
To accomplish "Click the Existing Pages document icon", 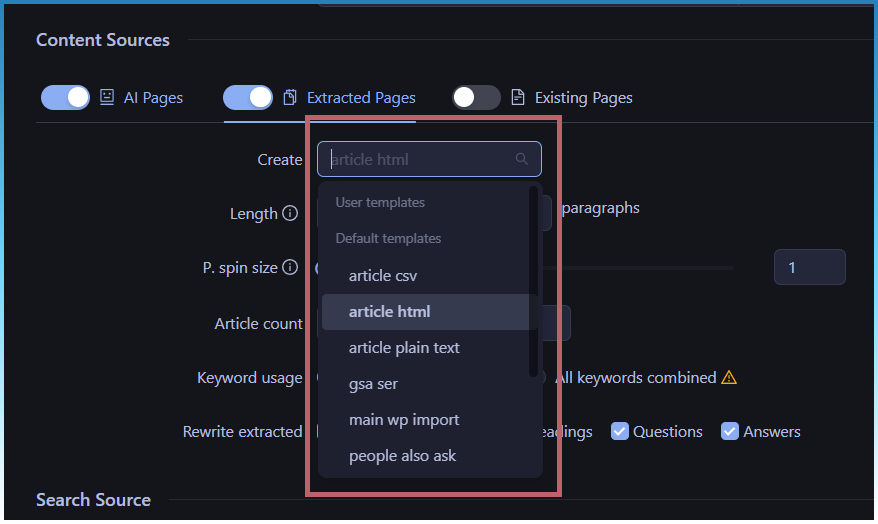I will 518,97.
